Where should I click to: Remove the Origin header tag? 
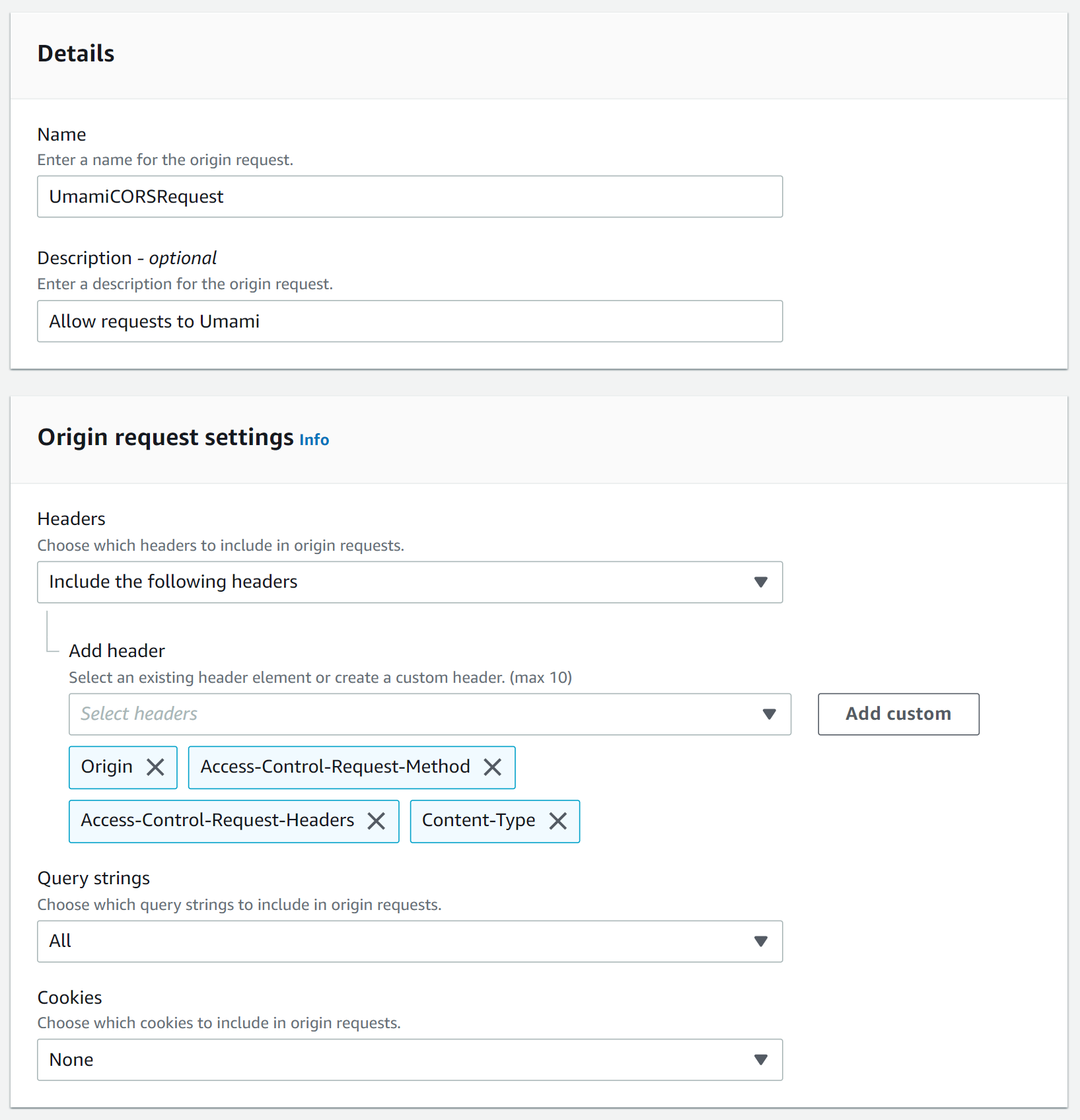tap(155, 767)
